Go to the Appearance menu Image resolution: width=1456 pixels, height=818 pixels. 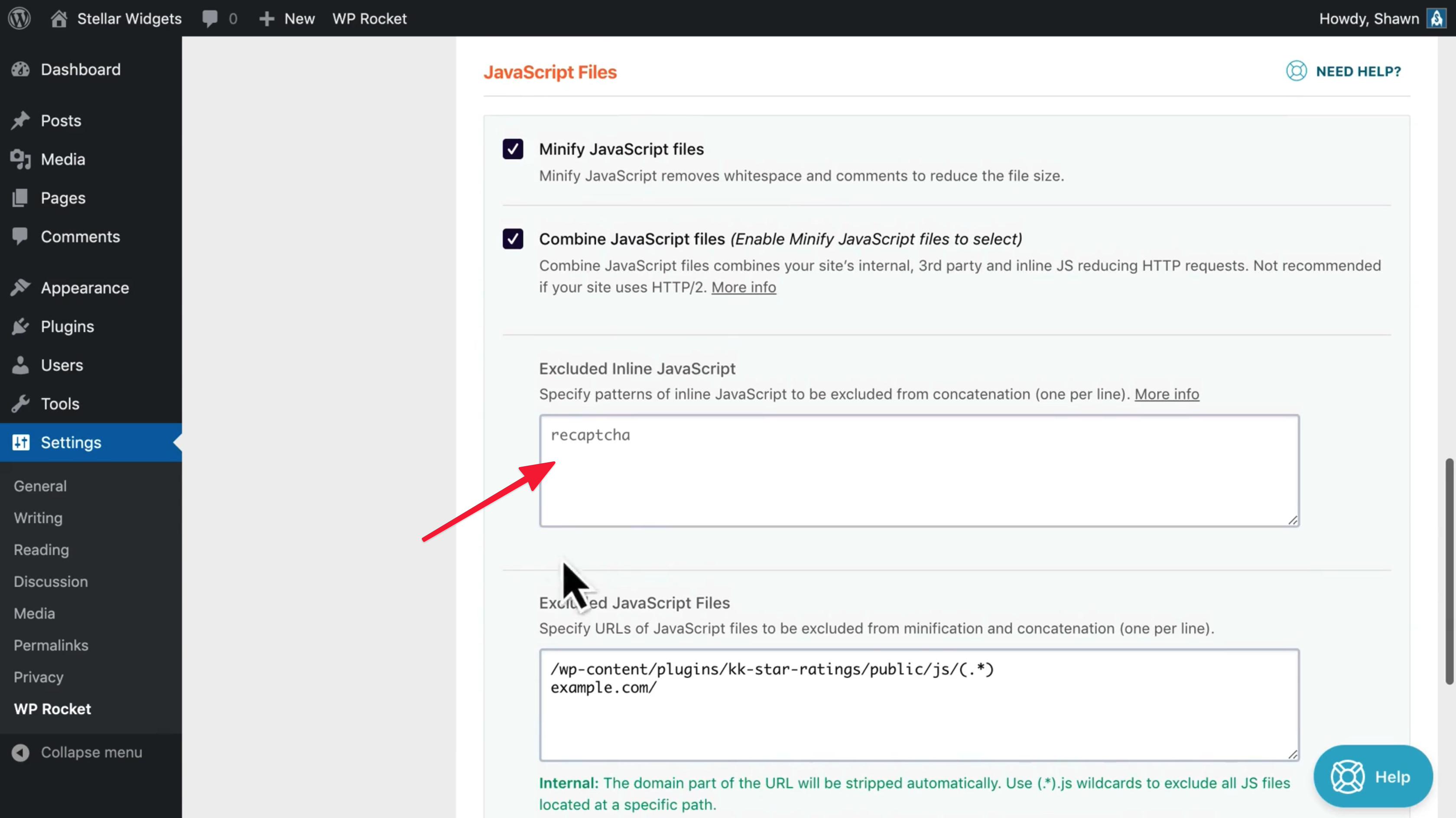85,288
